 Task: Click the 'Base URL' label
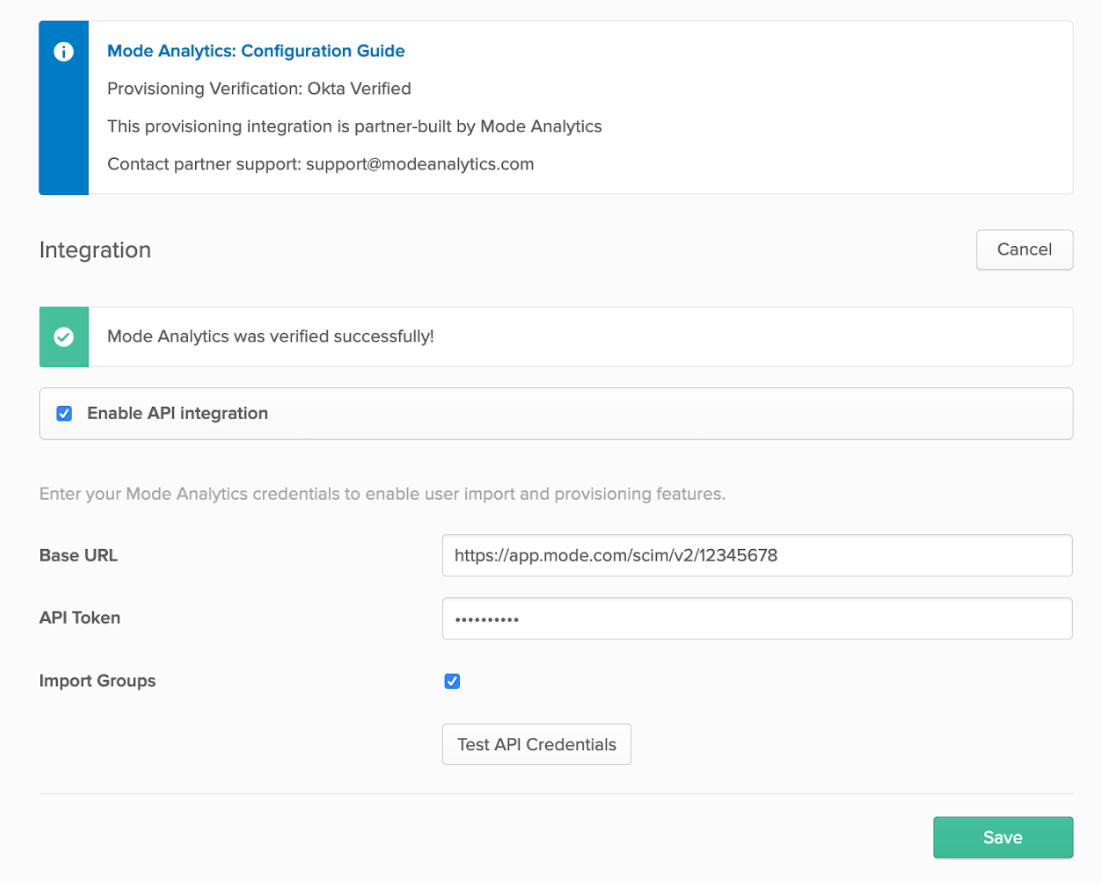click(78, 555)
